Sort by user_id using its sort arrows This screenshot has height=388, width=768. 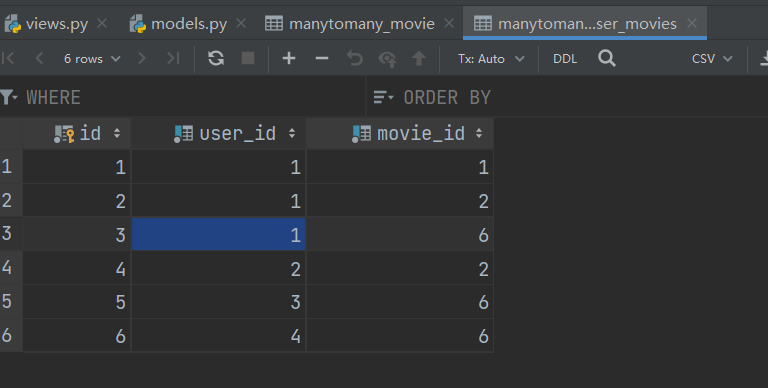292,133
